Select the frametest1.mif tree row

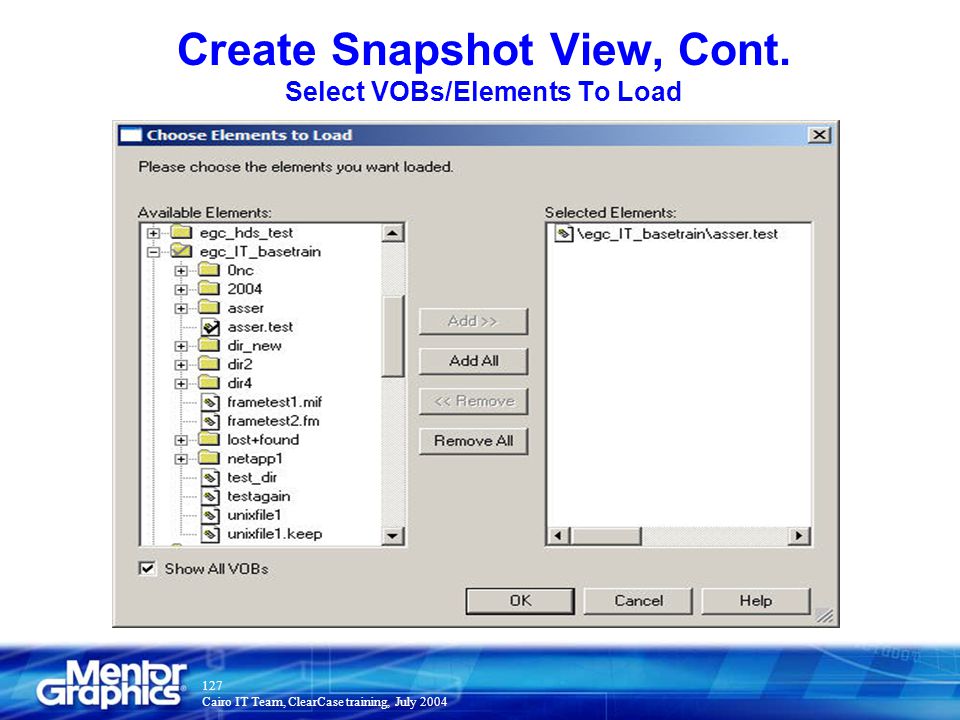(262, 402)
